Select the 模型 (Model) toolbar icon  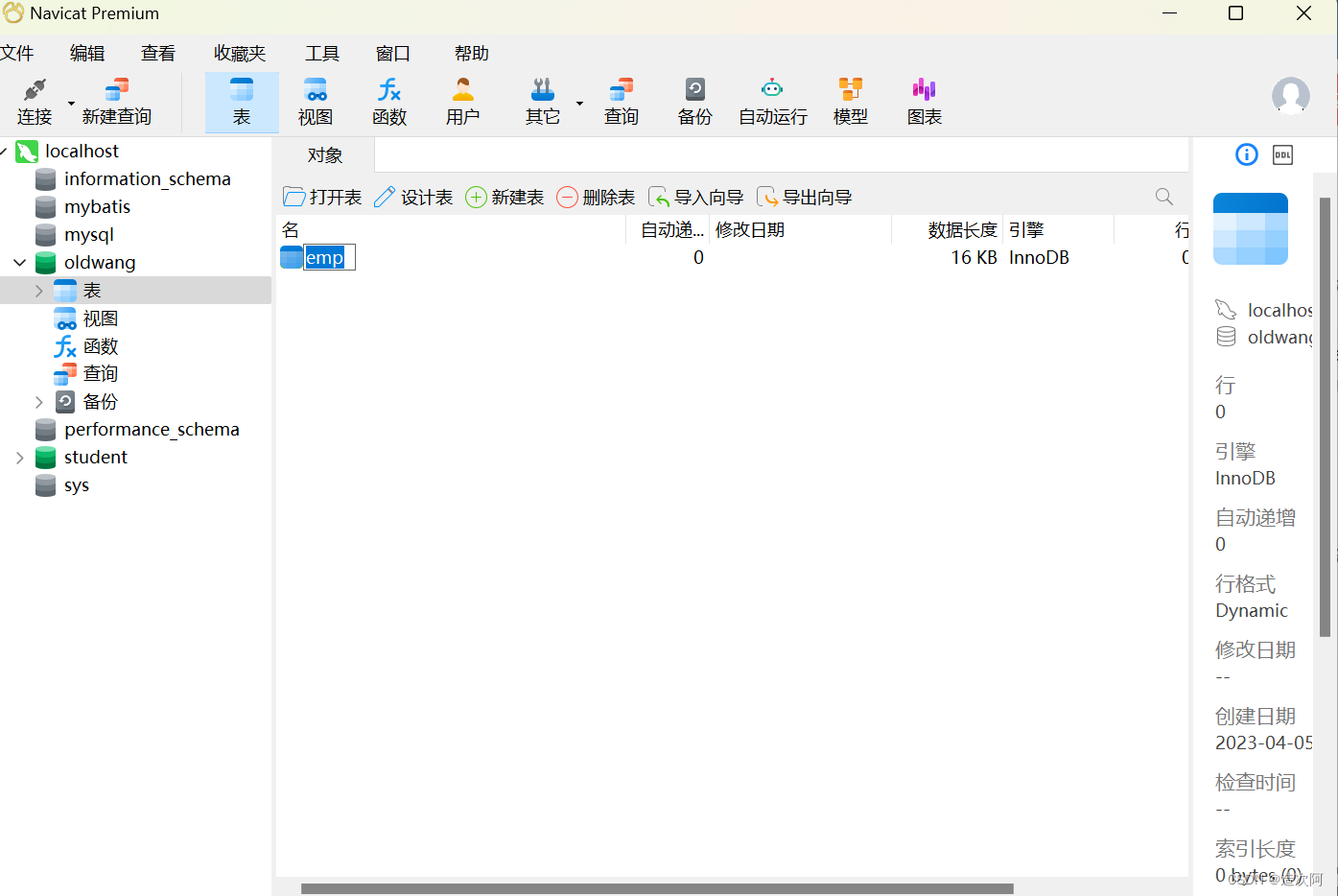[850, 100]
